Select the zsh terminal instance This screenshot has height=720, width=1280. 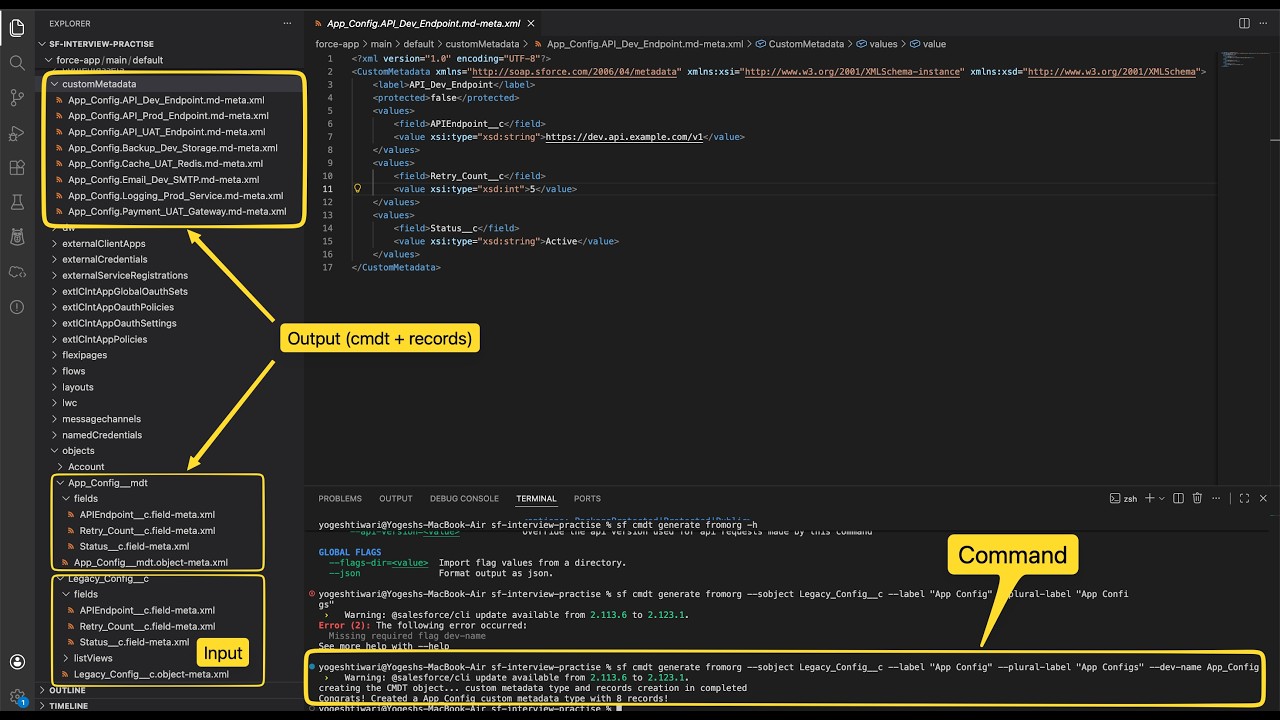tap(1124, 498)
